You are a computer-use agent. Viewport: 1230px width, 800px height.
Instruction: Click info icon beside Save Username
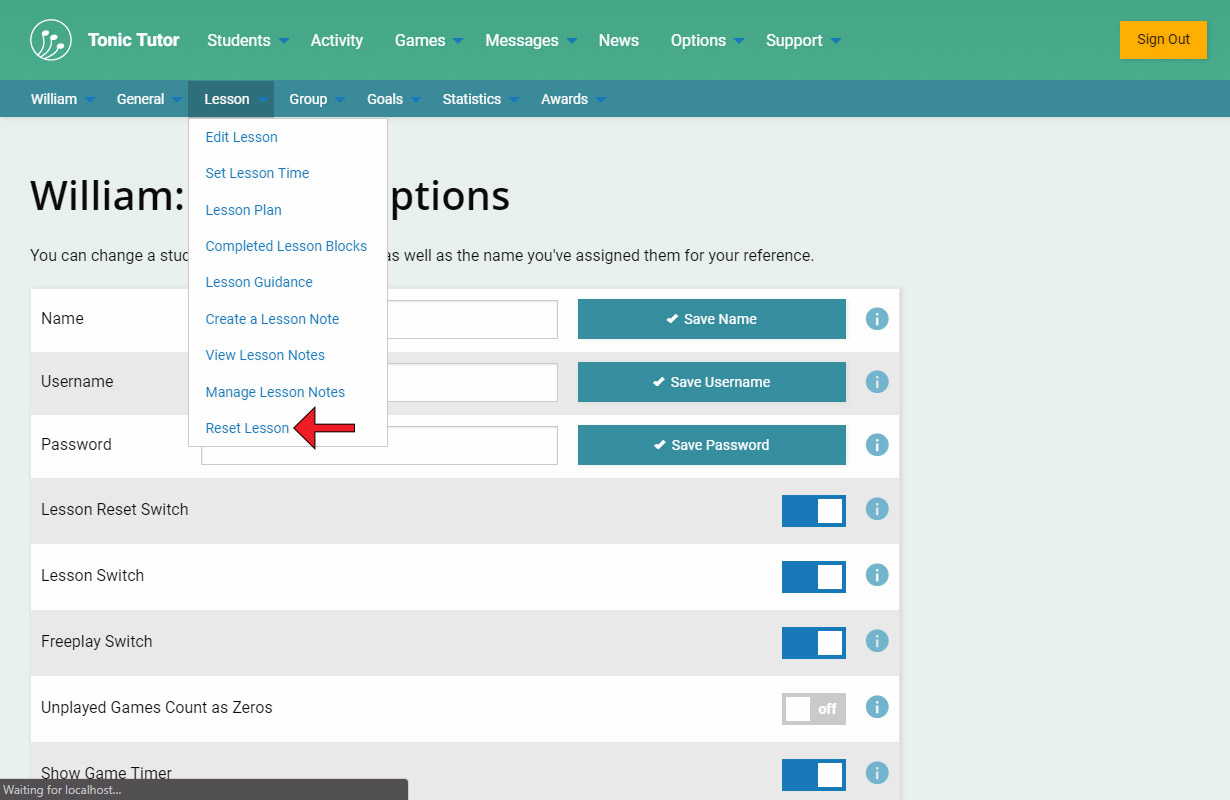[877, 382]
